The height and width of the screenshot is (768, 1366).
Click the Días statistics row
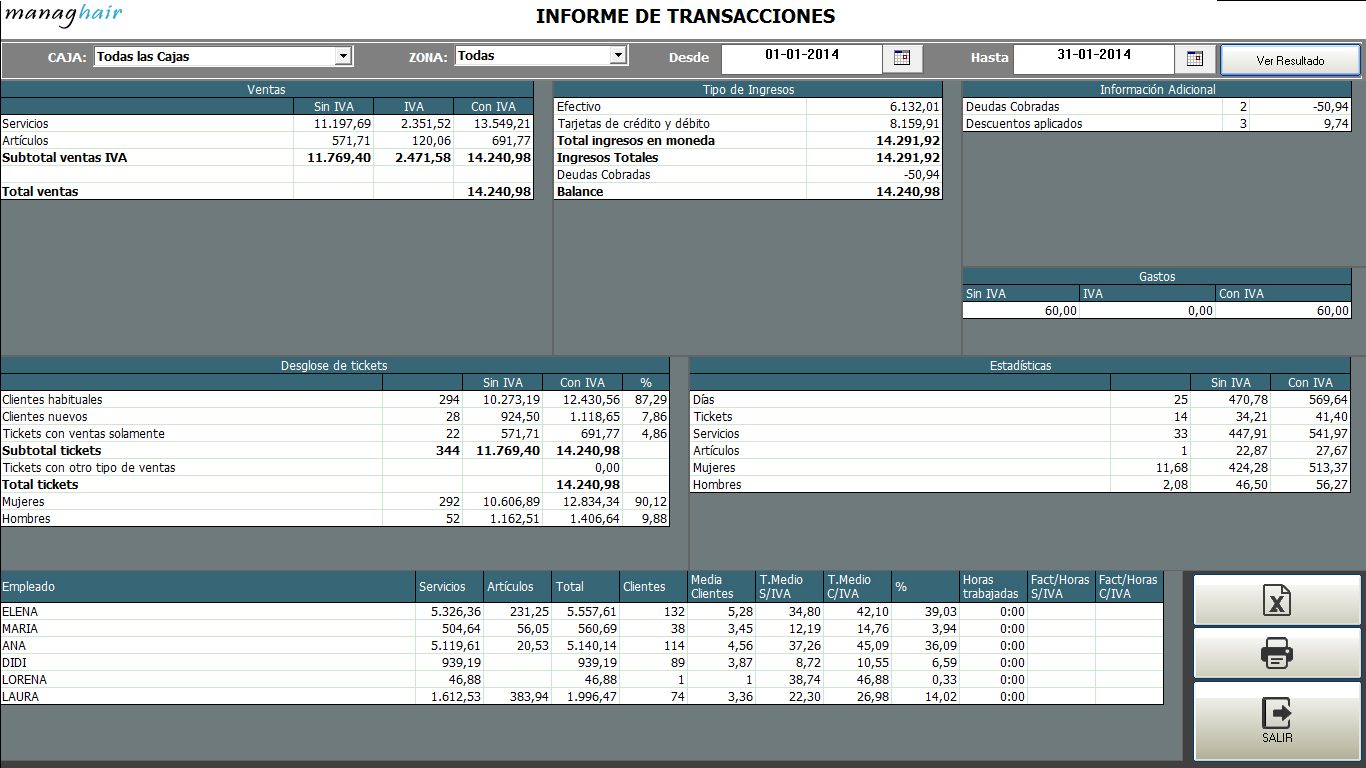click(1020, 399)
